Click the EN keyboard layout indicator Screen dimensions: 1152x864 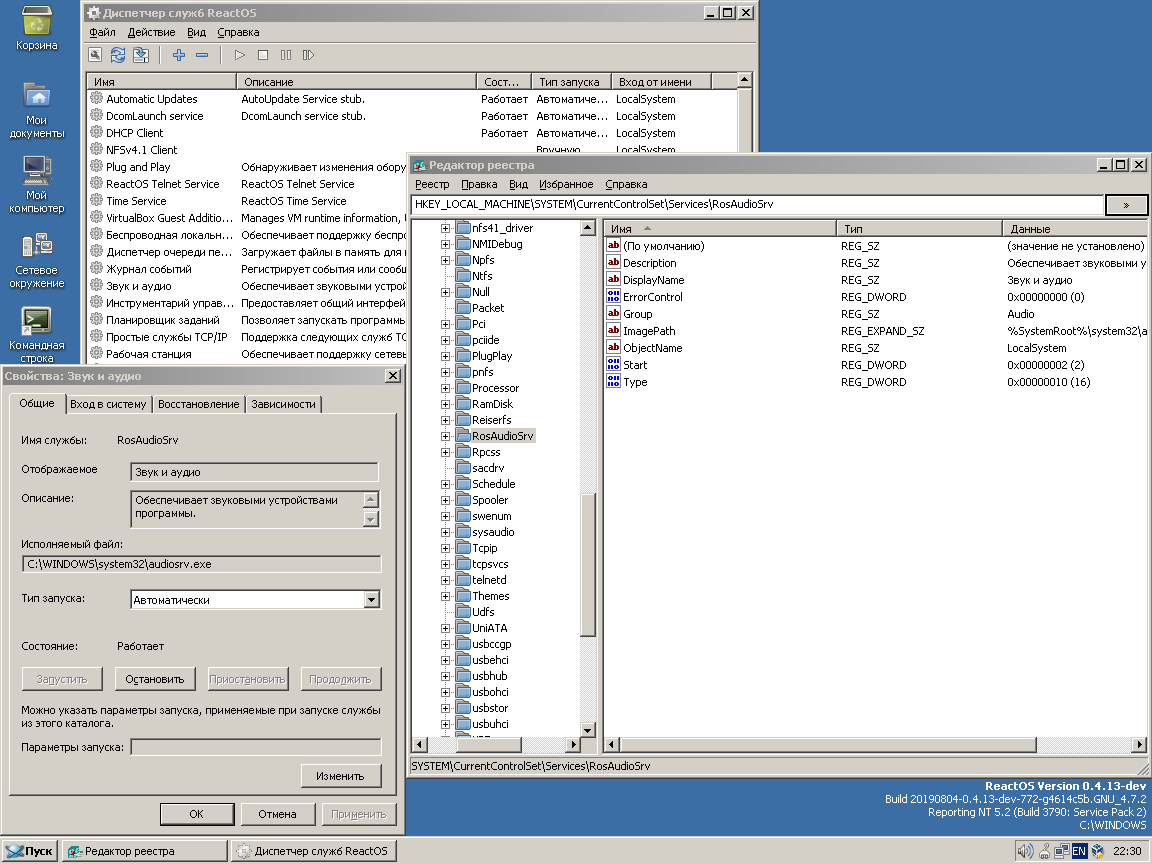tap(1079, 852)
